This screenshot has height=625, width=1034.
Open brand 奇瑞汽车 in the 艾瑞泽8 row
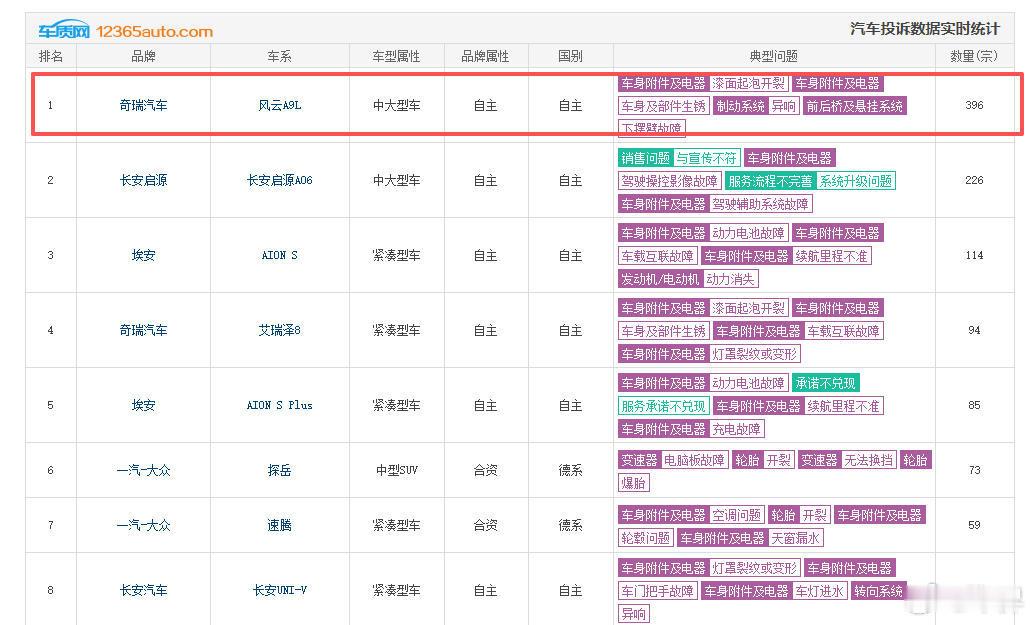(143, 330)
